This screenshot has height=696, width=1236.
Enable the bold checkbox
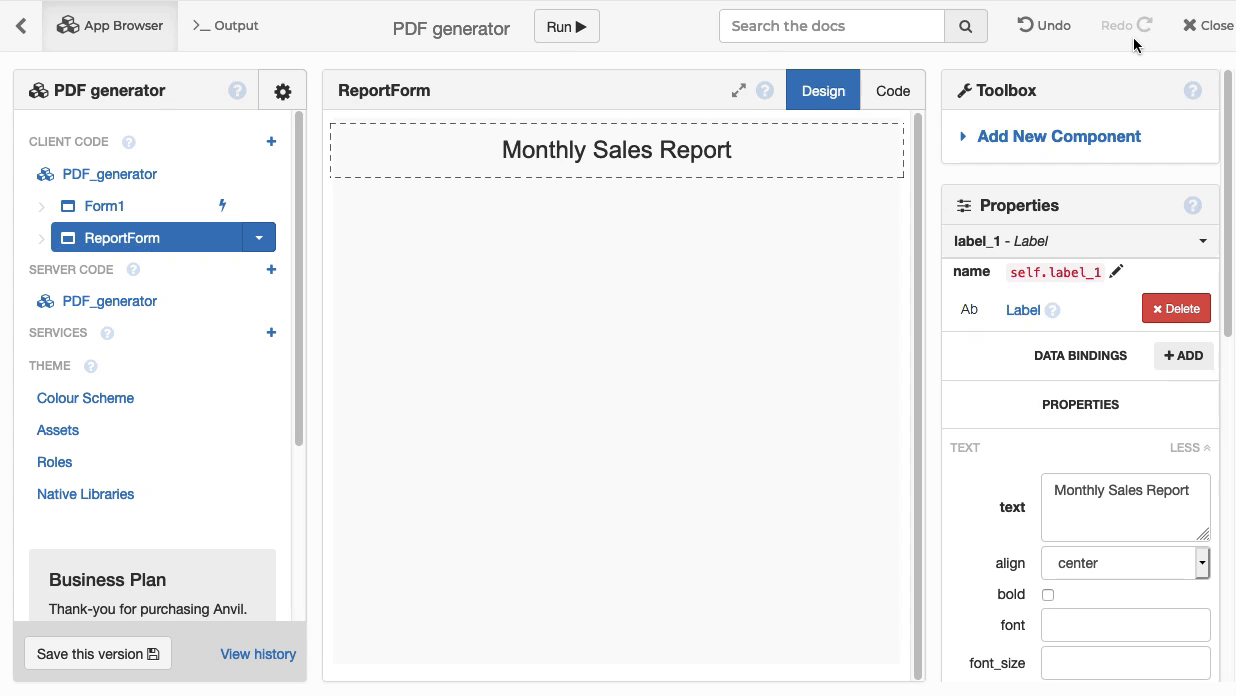1048,595
